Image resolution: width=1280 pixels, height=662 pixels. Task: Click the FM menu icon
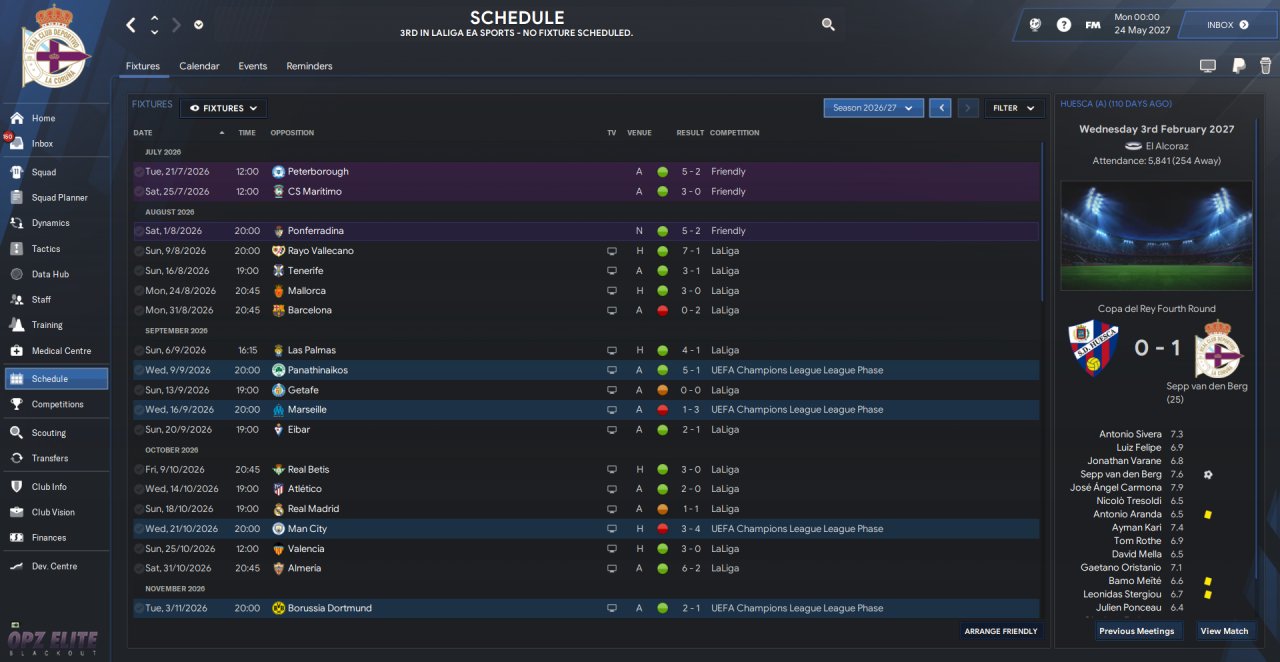(1093, 25)
